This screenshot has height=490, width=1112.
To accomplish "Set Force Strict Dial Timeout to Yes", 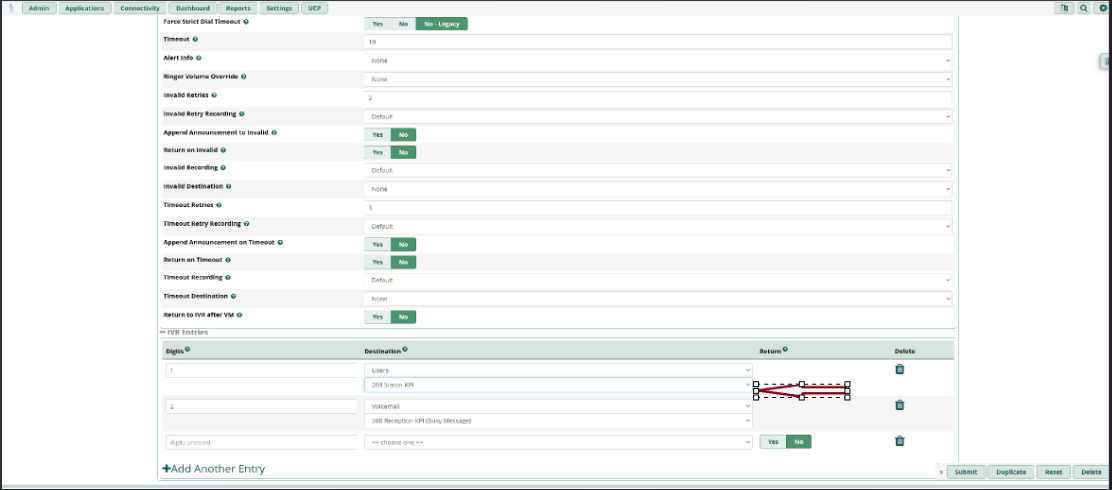I will coord(377,23).
